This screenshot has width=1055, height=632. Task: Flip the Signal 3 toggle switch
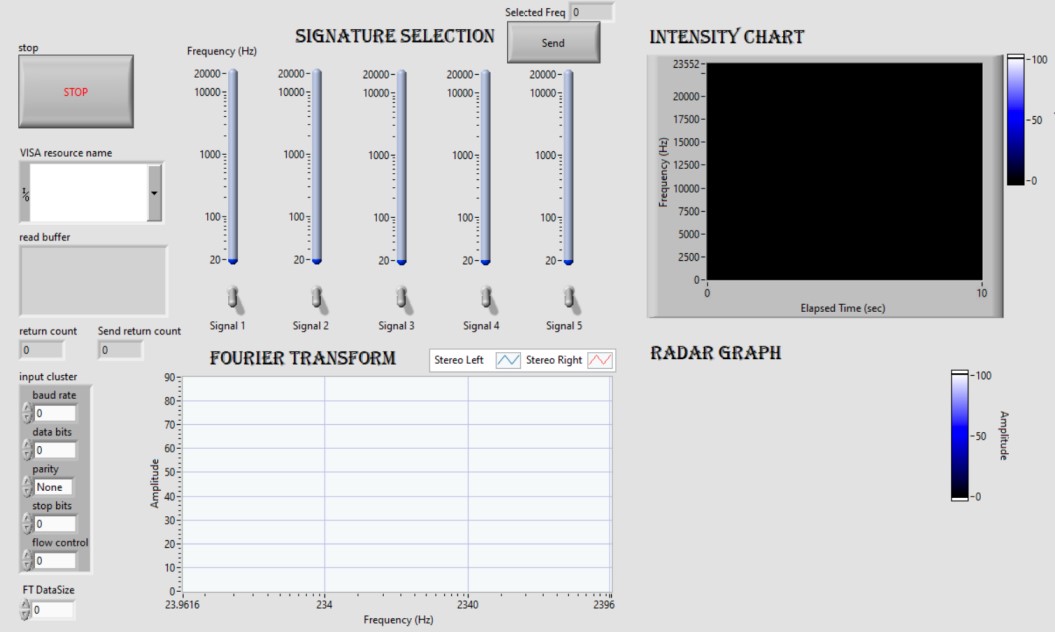click(402, 299)
